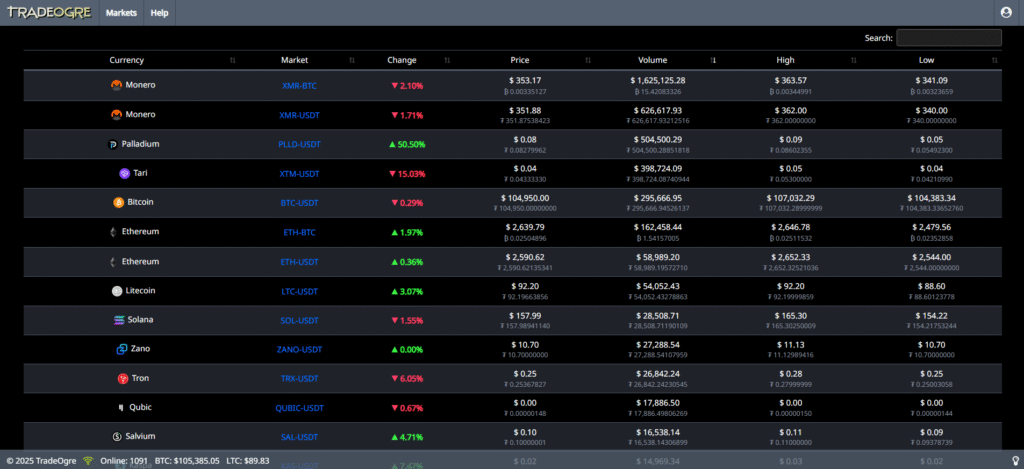This screenshot has width=1024, height=469.
Task: Click the lightbulb theme icon in footer
Action: (x=1016, y=461)
